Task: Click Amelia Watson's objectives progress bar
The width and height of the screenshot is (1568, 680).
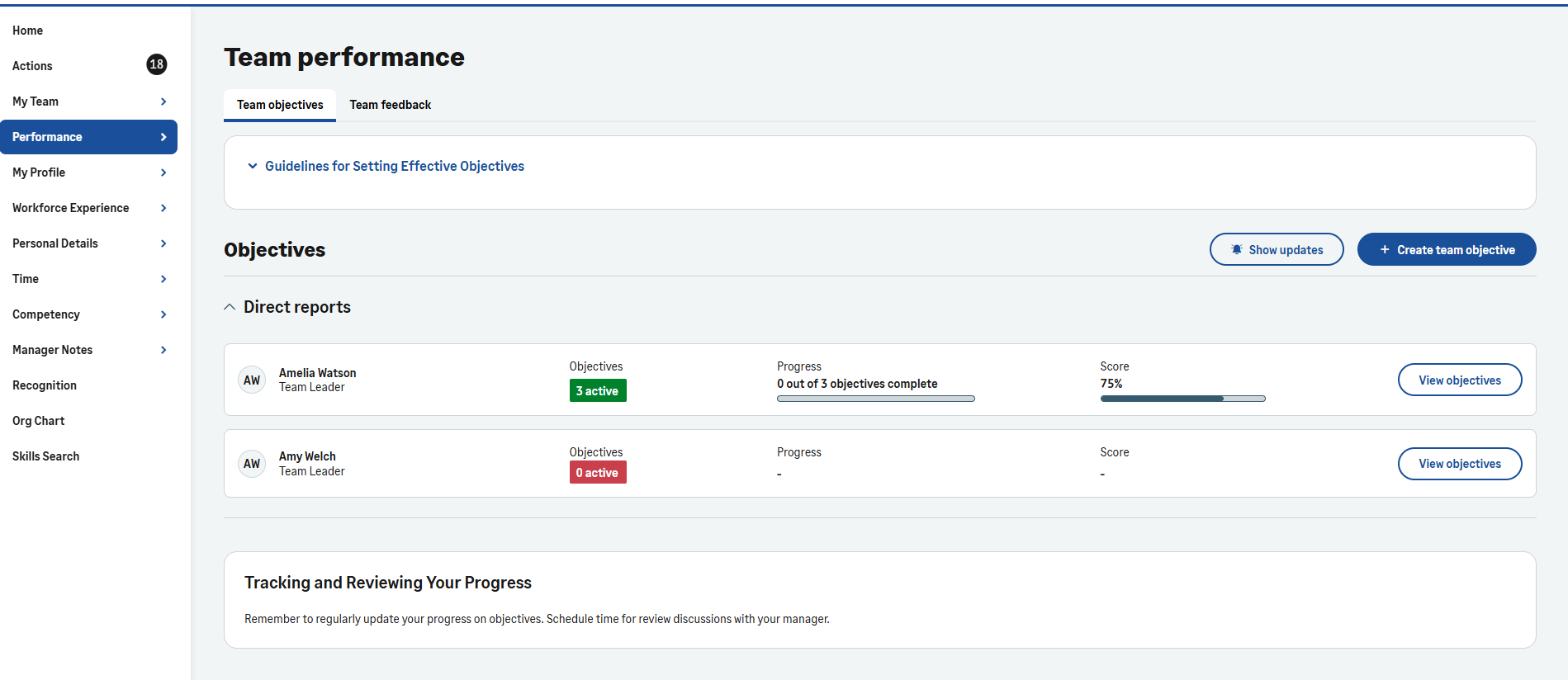Action: (x=875, y=399)
